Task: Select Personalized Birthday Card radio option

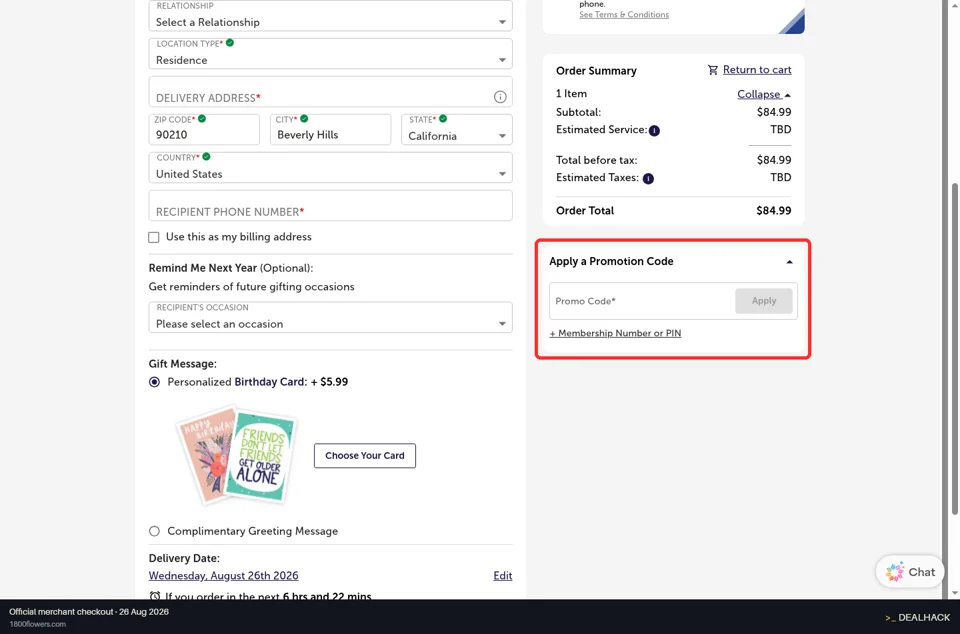Action: click(x=154, y=382)
